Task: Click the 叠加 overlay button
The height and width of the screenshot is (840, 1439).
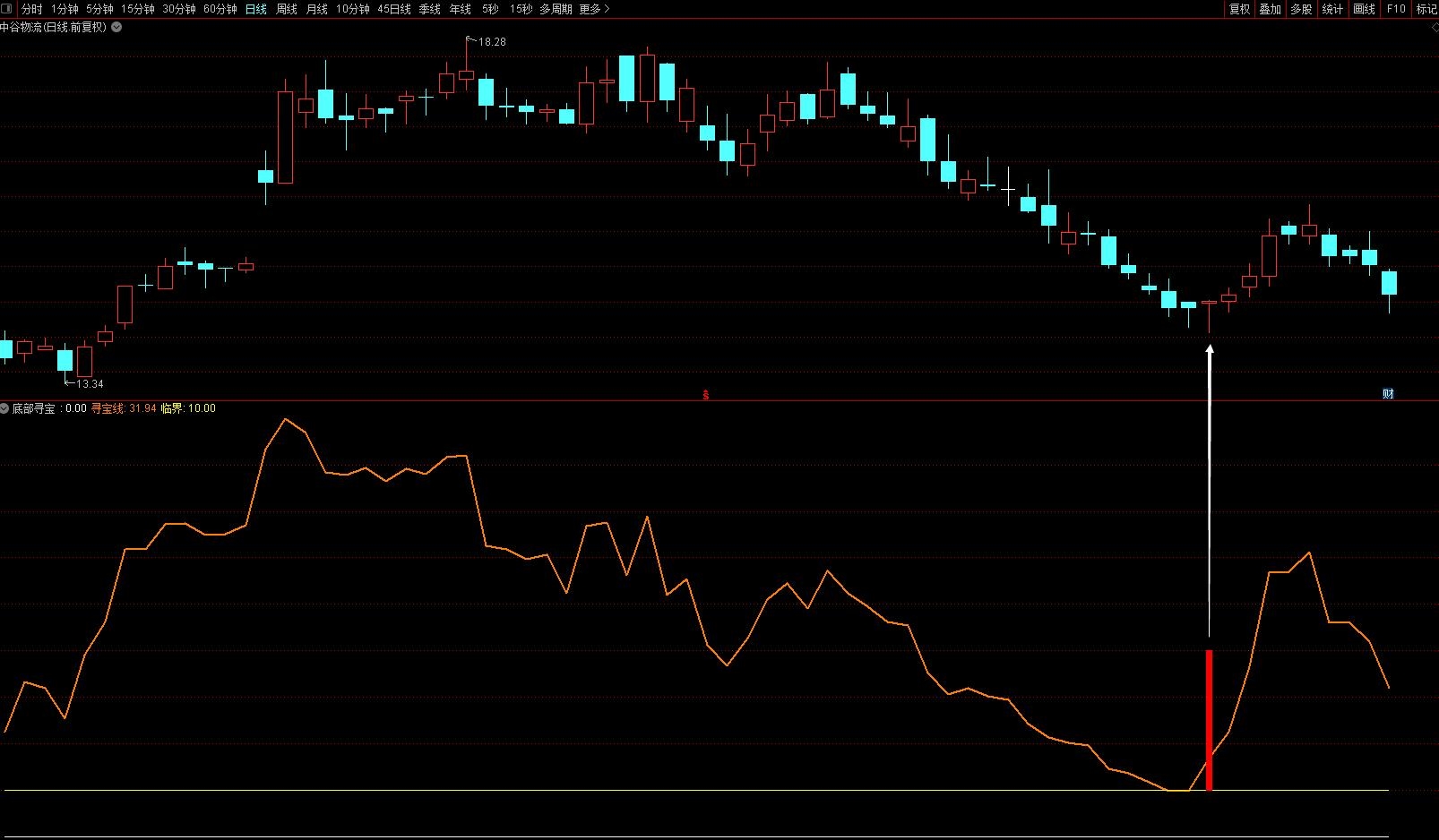Action: click(x=1270, y=9)
